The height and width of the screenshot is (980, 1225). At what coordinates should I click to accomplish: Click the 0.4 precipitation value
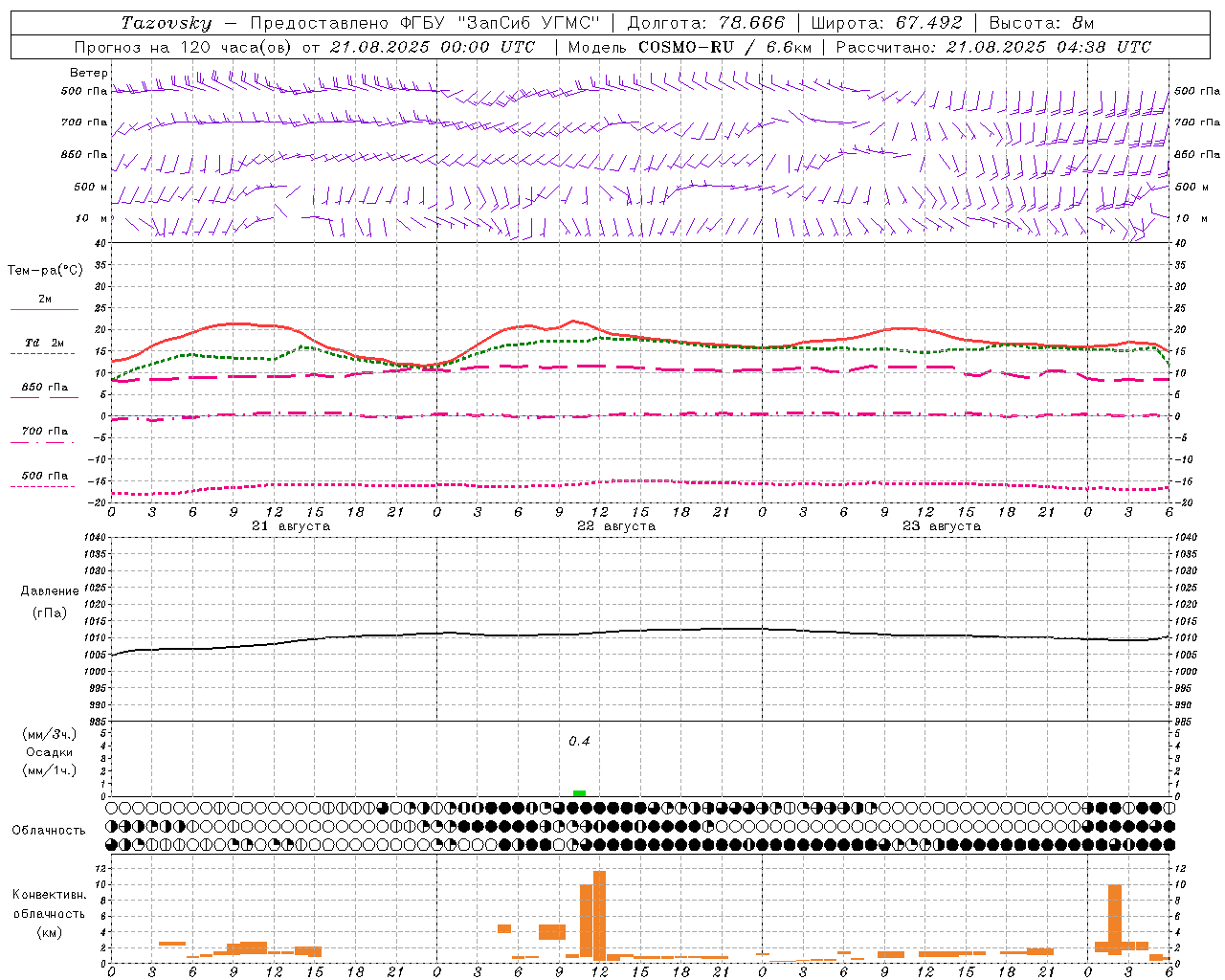(x=579, y=742)
